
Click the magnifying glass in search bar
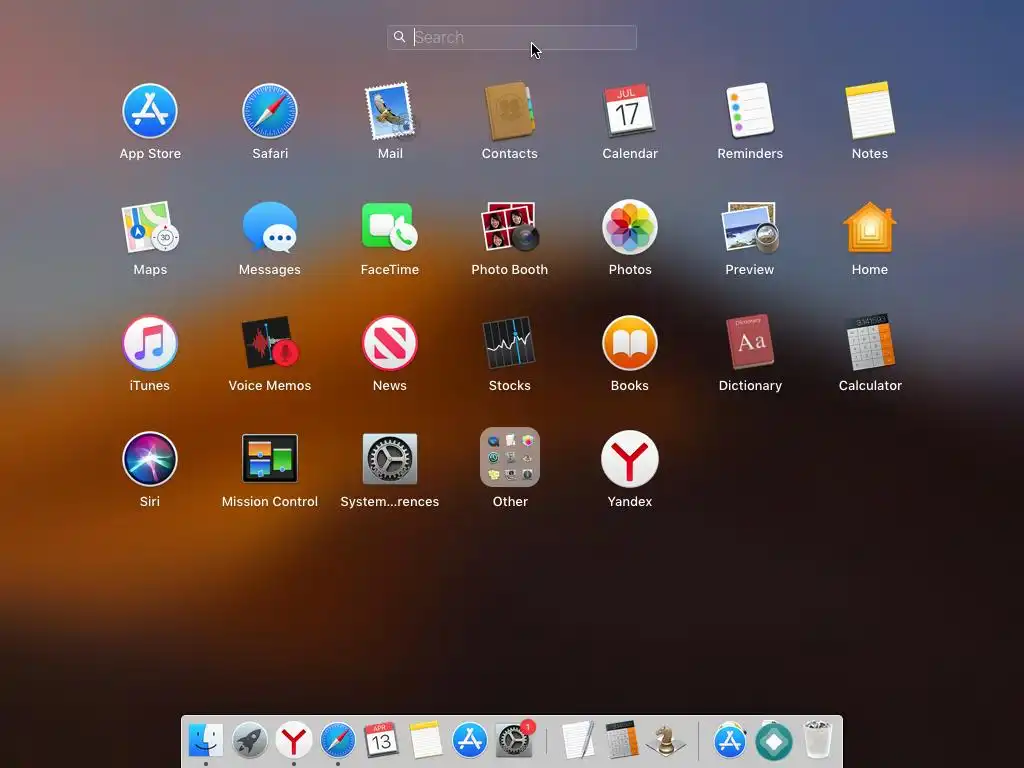pos(400,37)
